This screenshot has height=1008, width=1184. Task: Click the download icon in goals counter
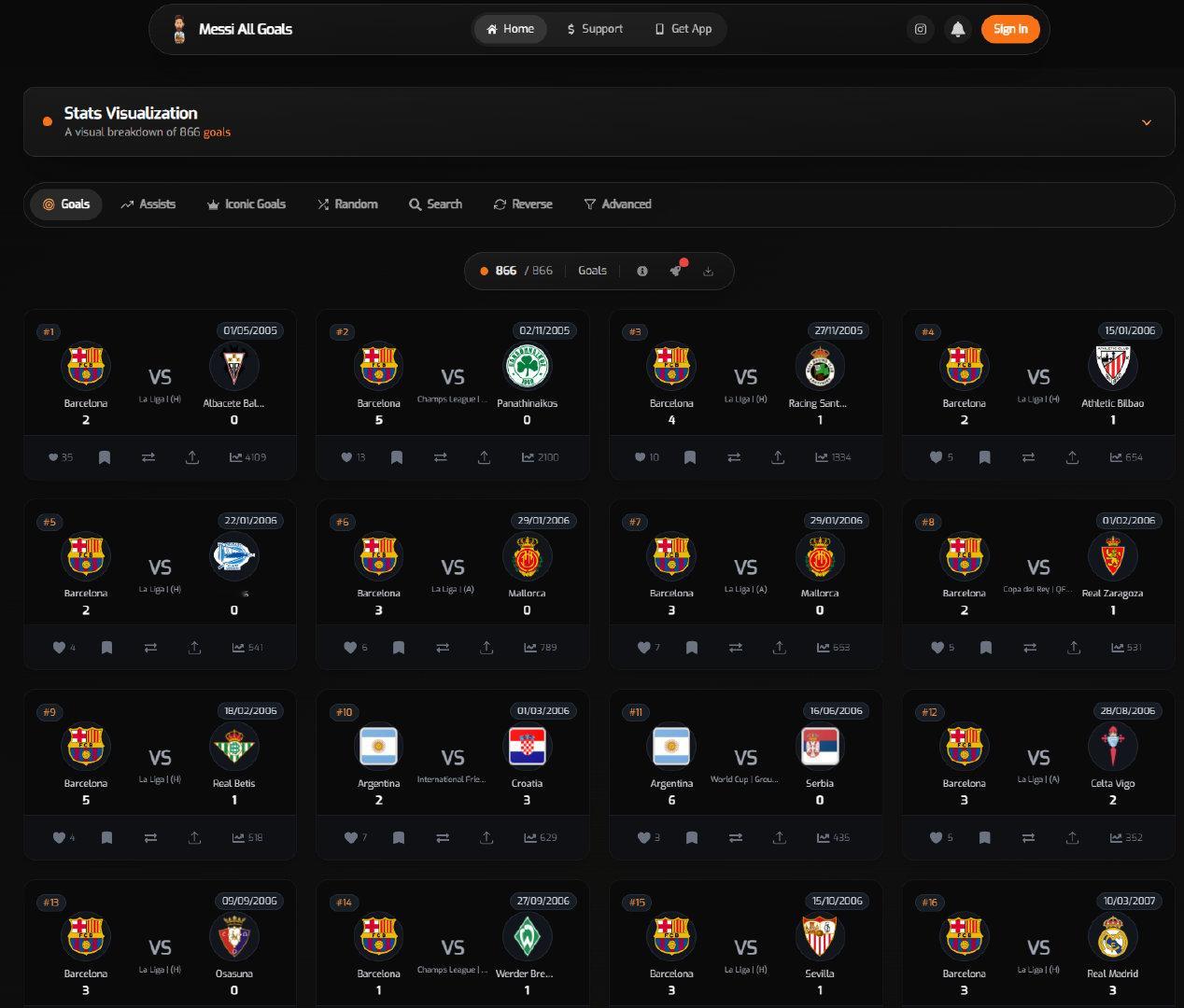(x=708, y=271)
